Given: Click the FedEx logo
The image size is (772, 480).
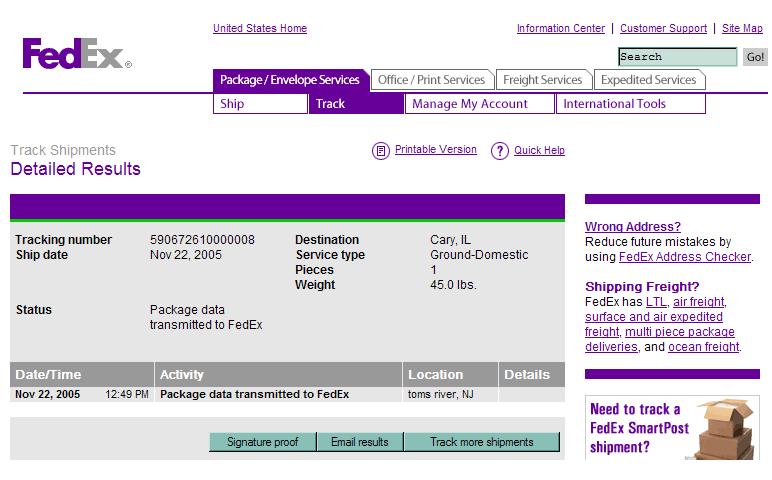Looking at the screenshot, I should pos(76,53).
